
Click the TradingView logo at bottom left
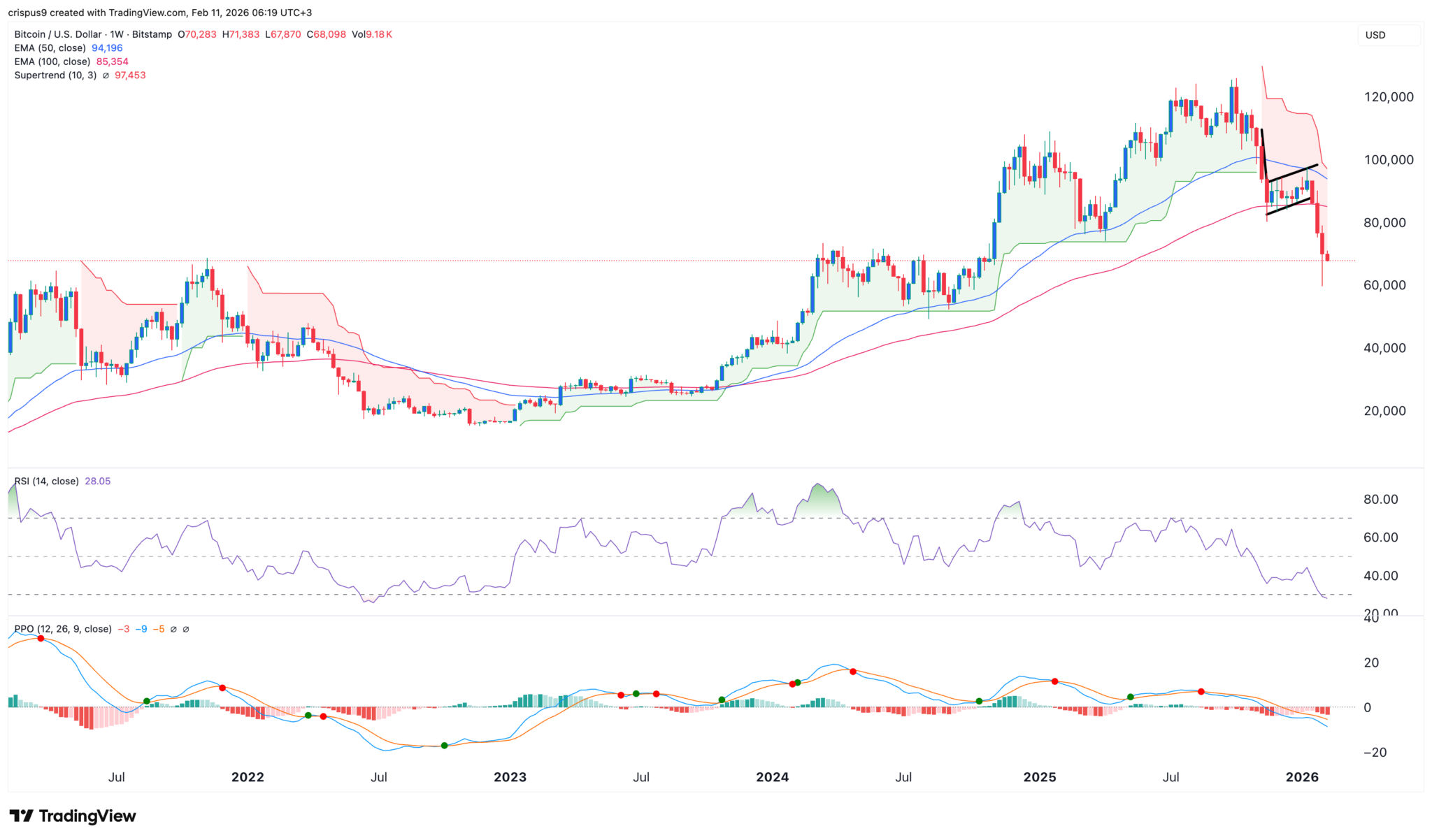click(73, 816)
